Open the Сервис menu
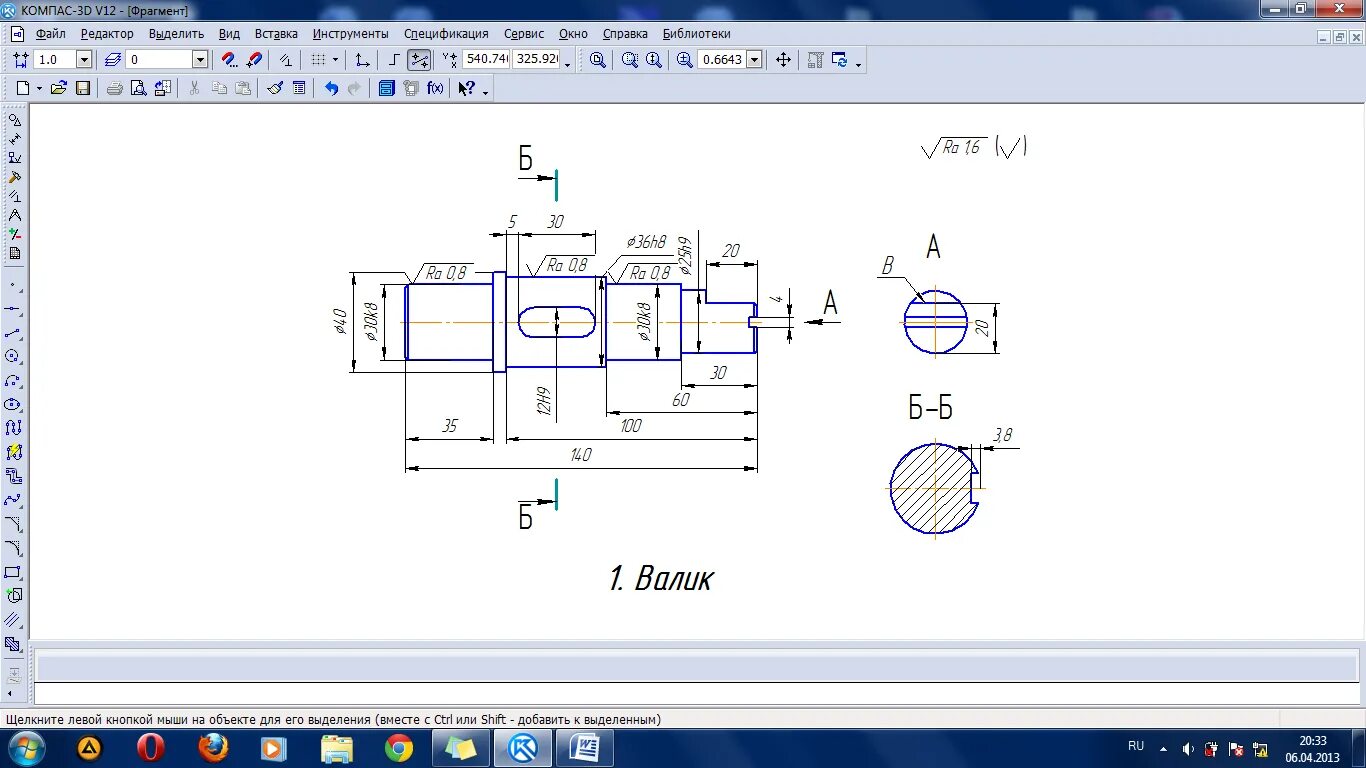 [524, 34]
